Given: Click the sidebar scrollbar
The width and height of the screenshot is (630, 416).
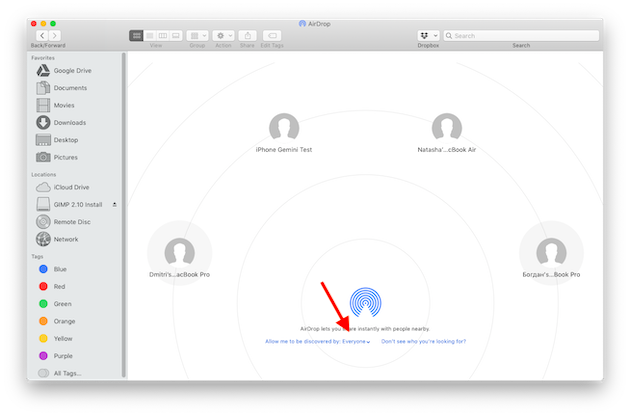Looking at the screenshot, I should pyautogui.click(x=124, y=215).
